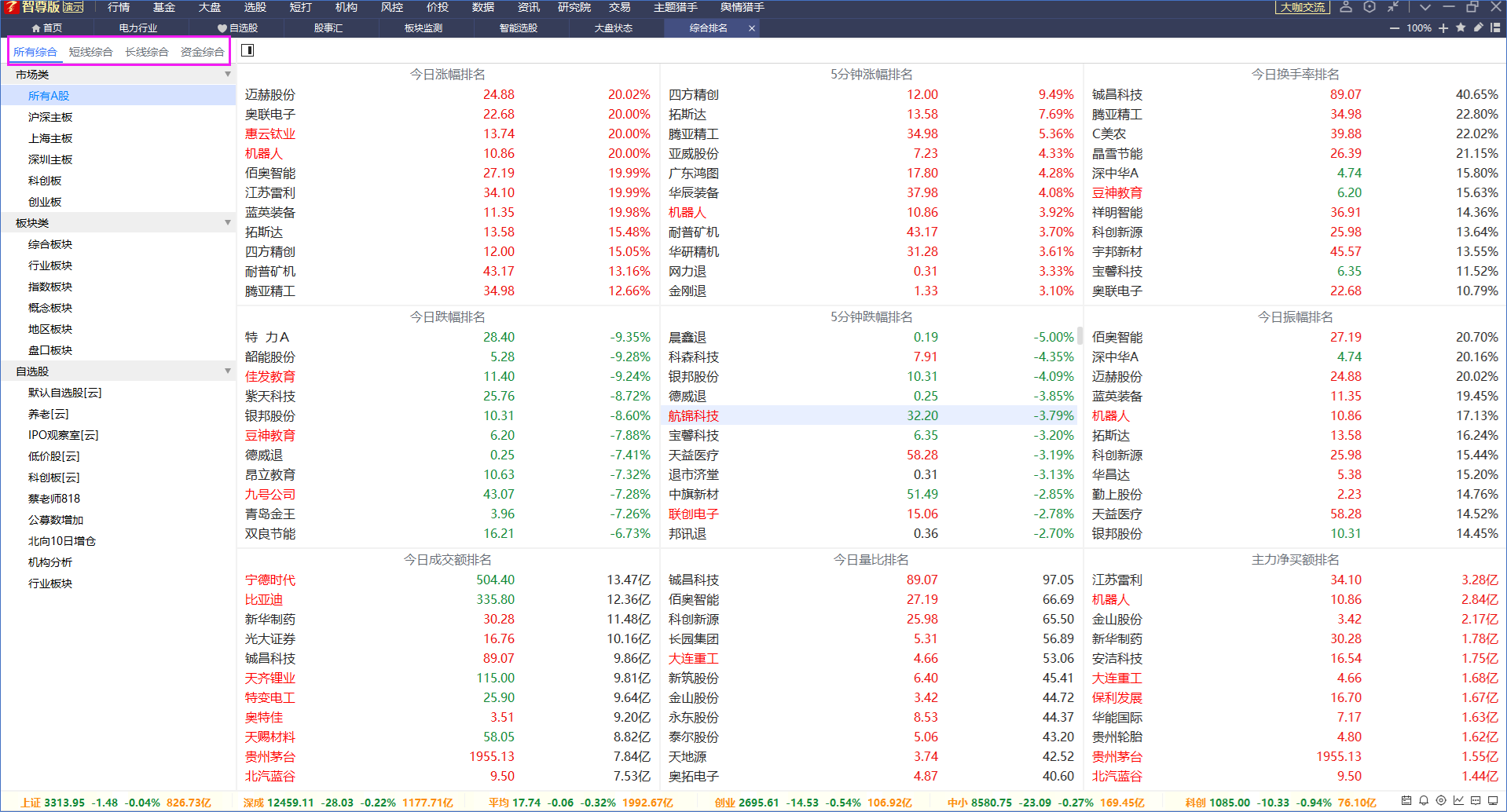Close the 综合排名 tab
The image size is (1507, 812).
click(x=752, y=28)
